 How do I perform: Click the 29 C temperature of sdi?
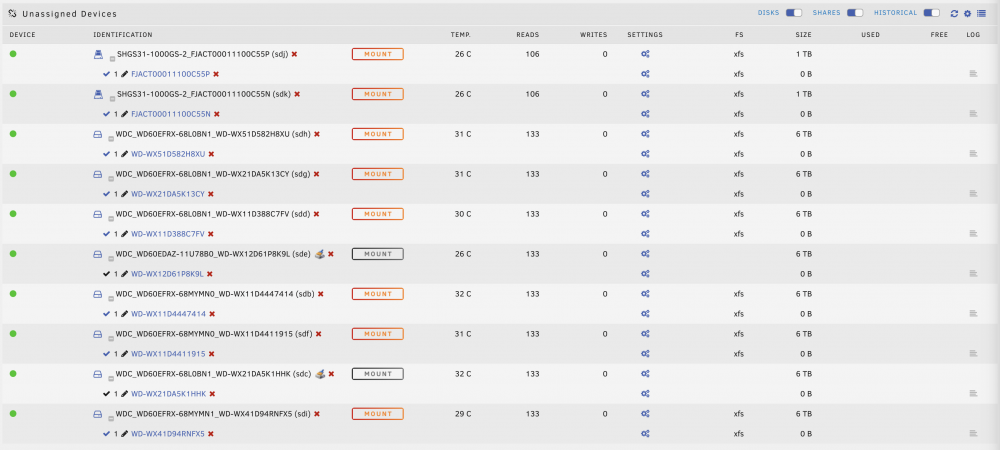click(x=463, y=414)
